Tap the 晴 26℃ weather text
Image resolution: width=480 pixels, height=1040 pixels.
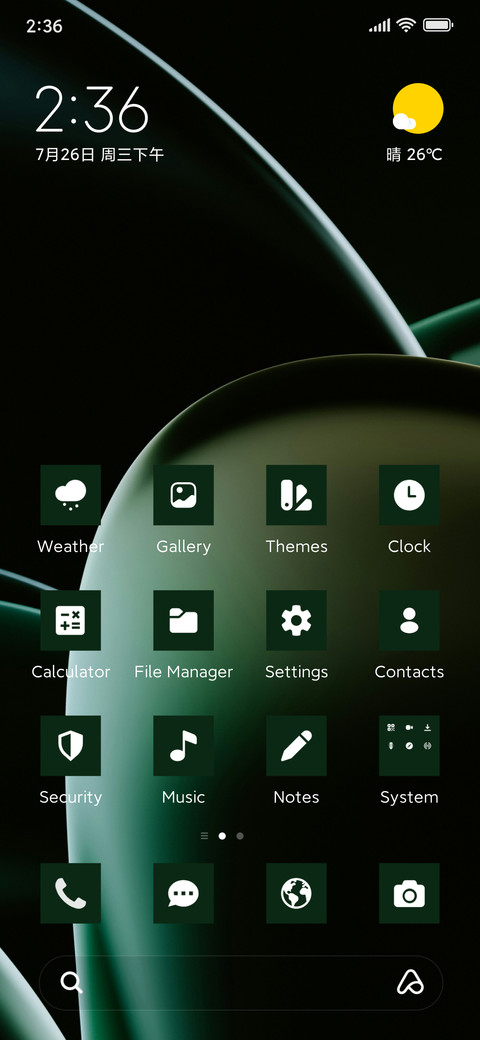(x=414, y=155)
